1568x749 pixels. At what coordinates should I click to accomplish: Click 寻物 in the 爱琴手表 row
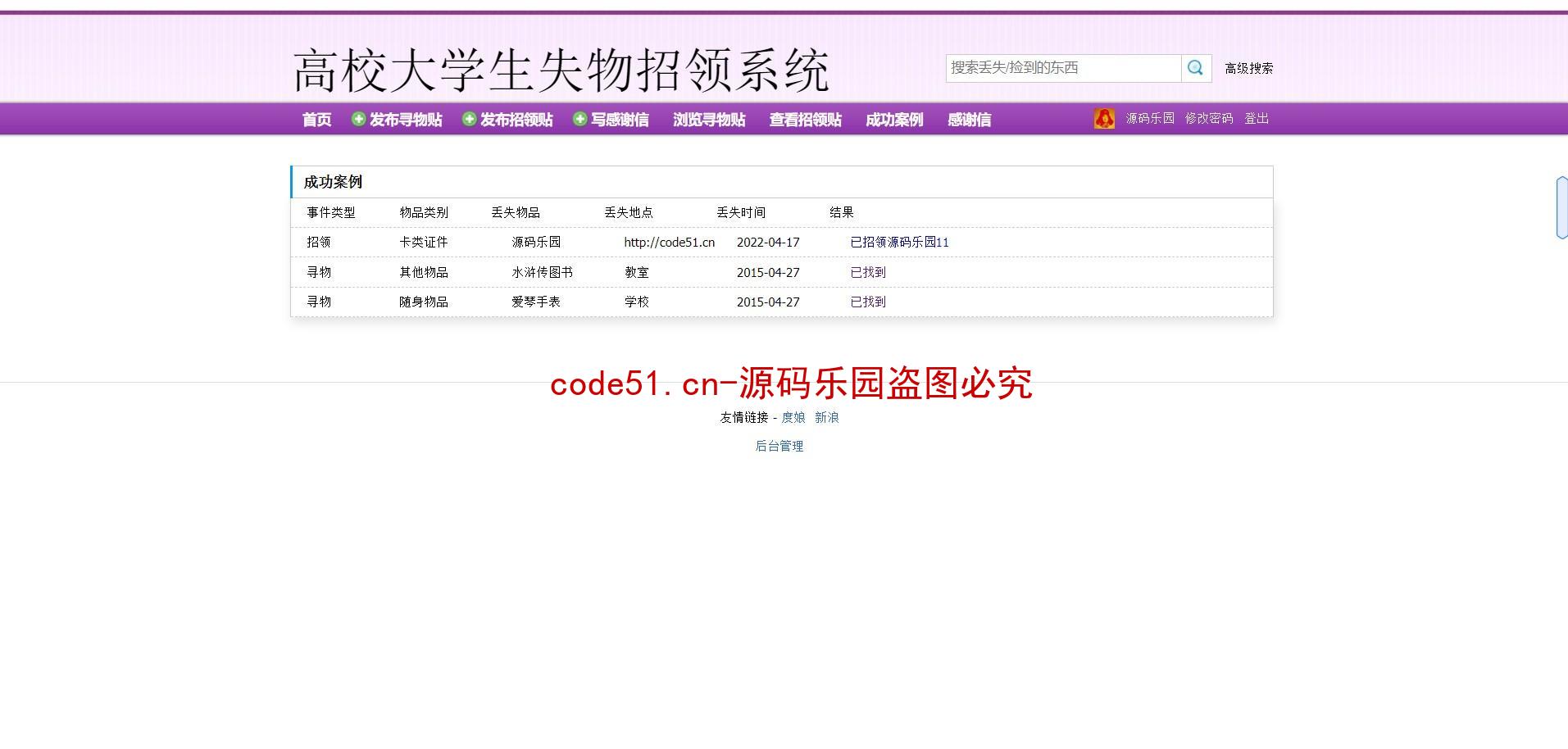tap(319, 302)
